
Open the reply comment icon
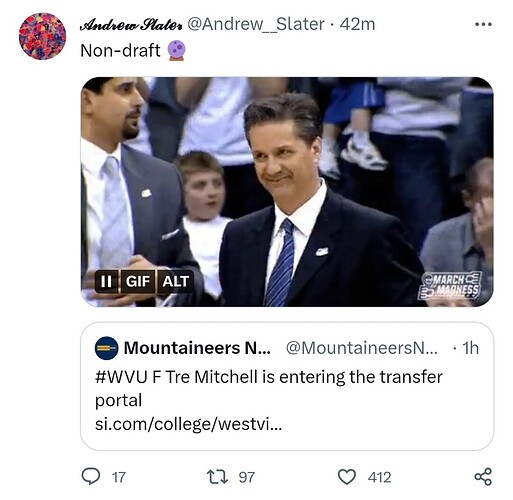[91, 477]
